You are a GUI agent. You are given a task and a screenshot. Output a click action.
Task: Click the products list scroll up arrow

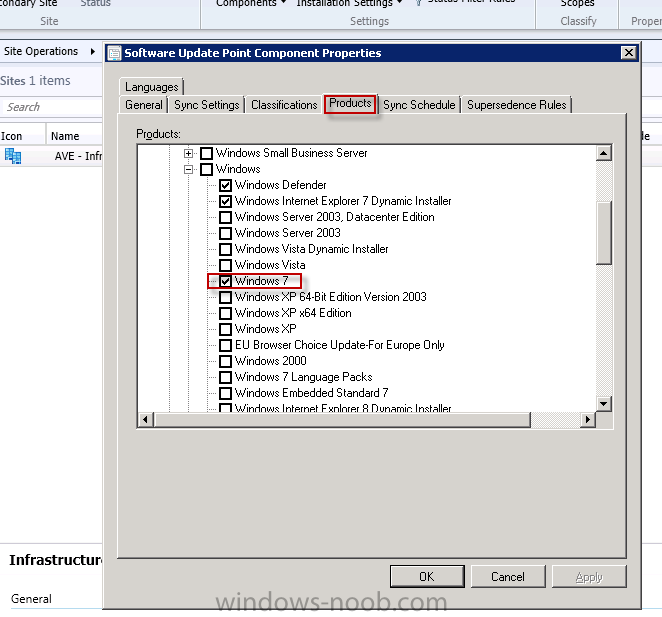tap(604, 153)
